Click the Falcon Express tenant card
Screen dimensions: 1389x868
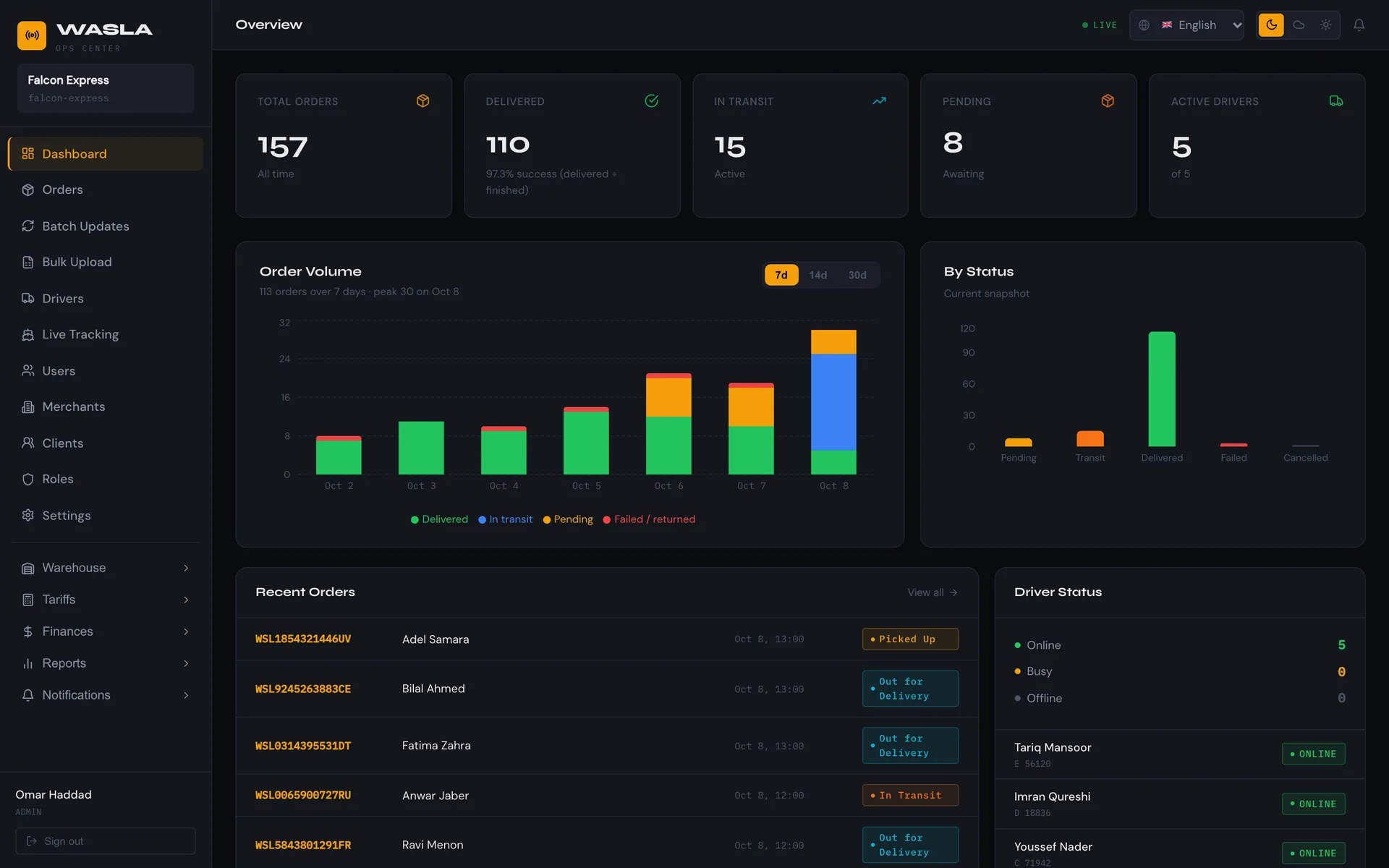[106, 88]
